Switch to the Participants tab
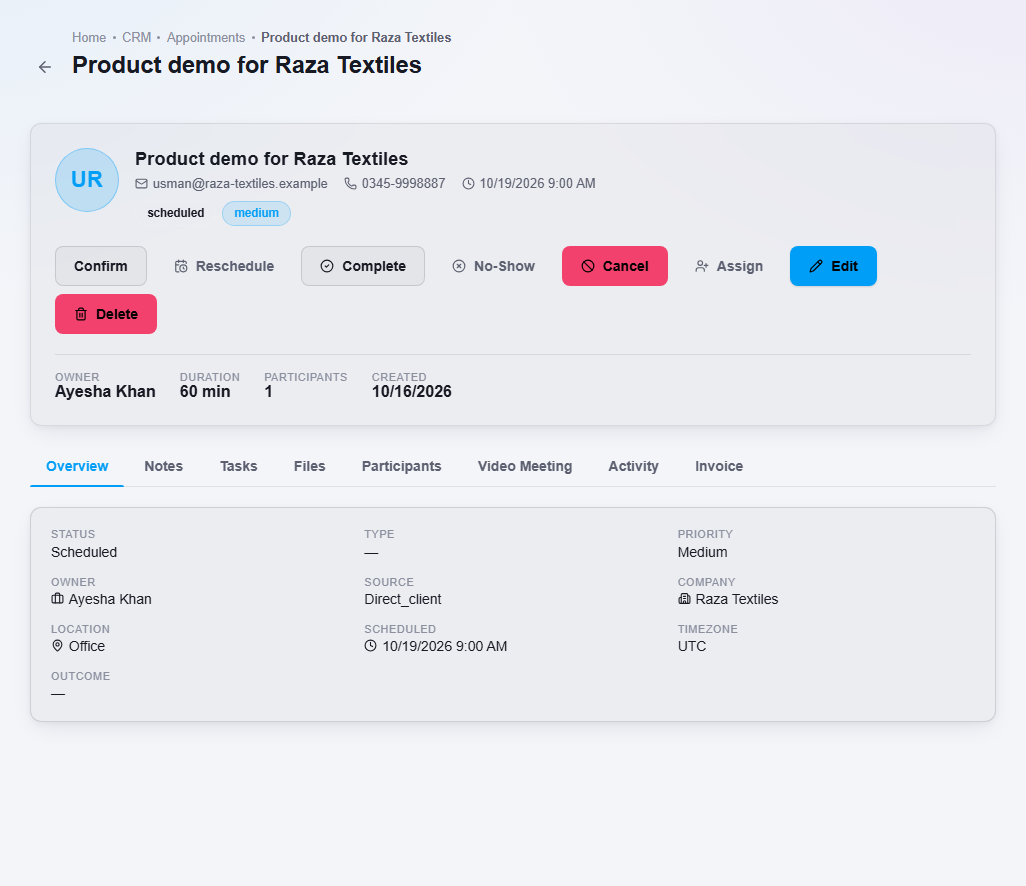Screen dimensions: 1026x886 click(402, 467)
